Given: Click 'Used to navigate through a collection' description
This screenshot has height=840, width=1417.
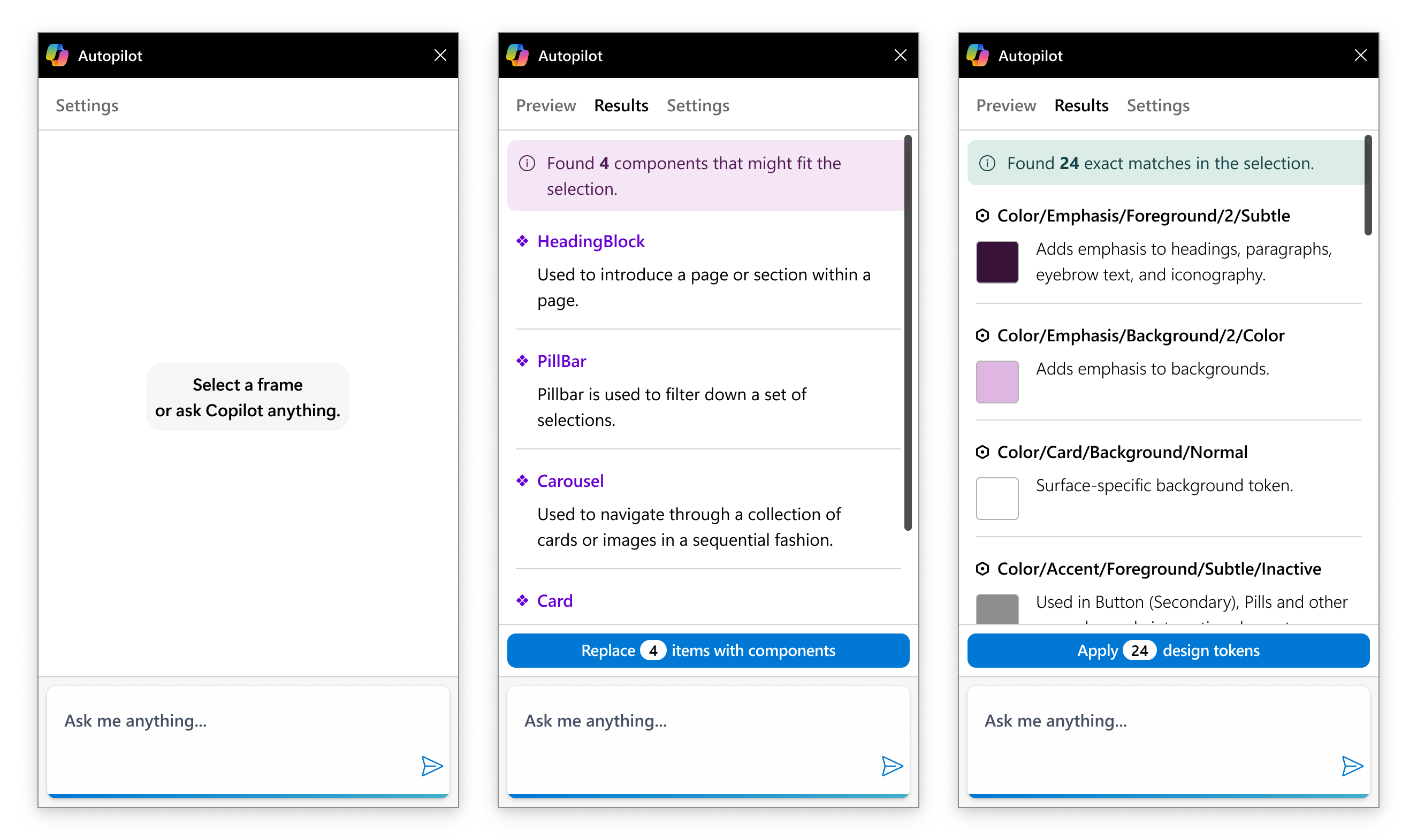Looking at the screenshot, I should [689, 528].
